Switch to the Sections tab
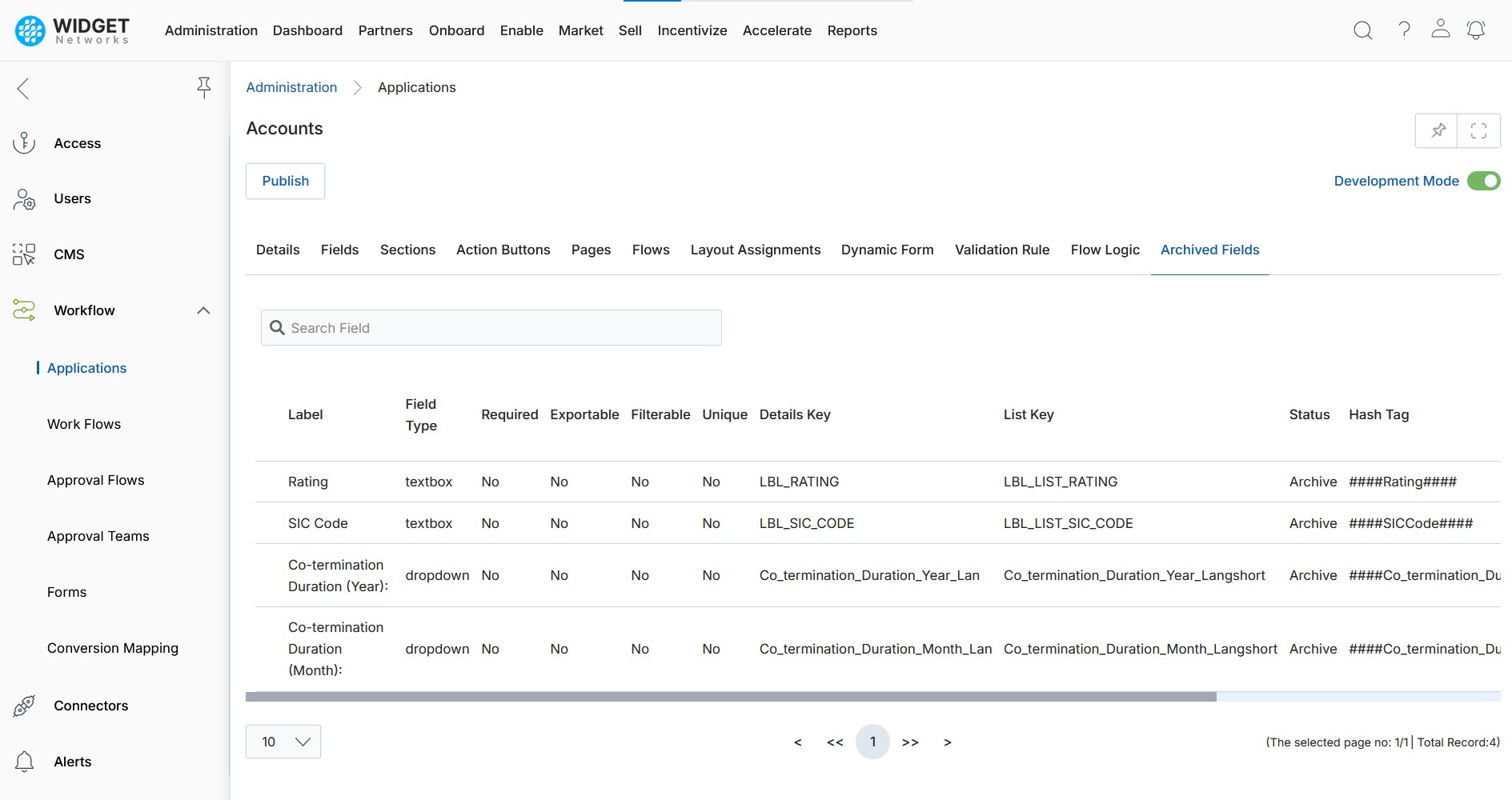This screenshot has height=800, width=1512. click(x=407, y=250)
